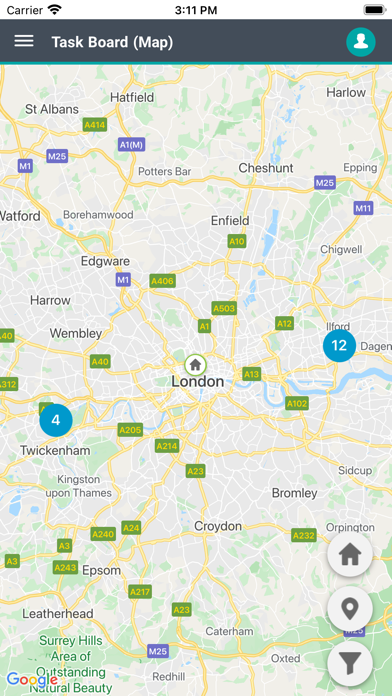
Task: Tap the round home button
Action: tap(350, 554)
